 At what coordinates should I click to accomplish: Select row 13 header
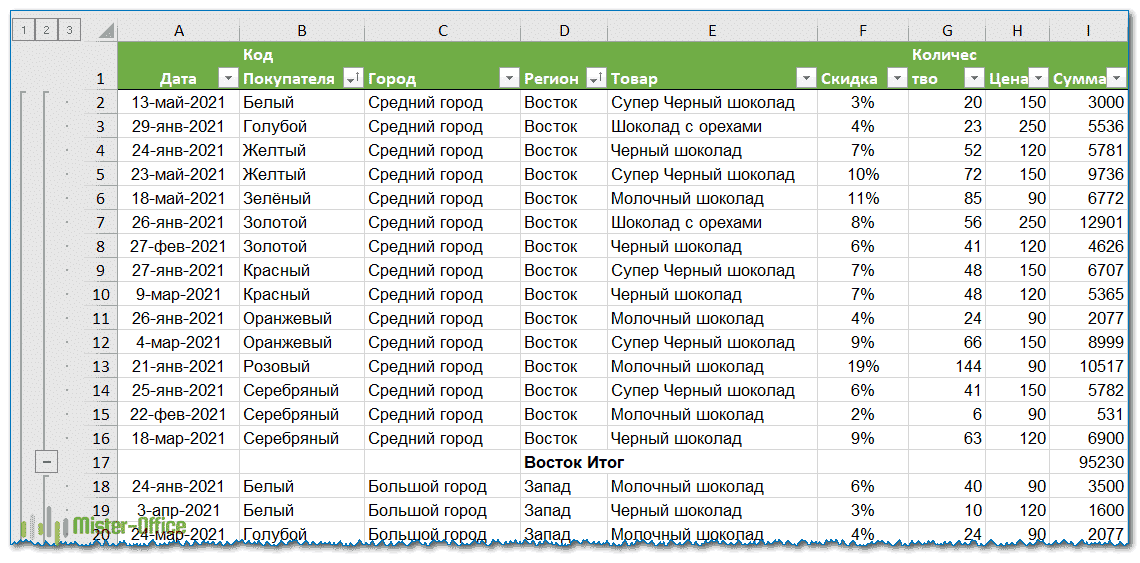(x=99, y=366)
